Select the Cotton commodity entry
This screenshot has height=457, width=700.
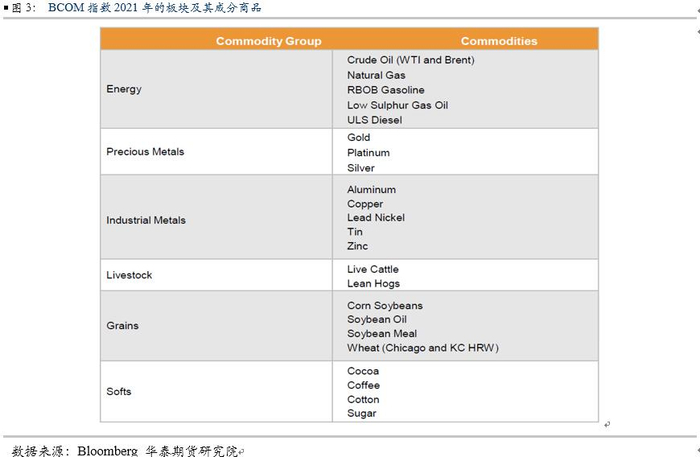(x=363, y=399)
